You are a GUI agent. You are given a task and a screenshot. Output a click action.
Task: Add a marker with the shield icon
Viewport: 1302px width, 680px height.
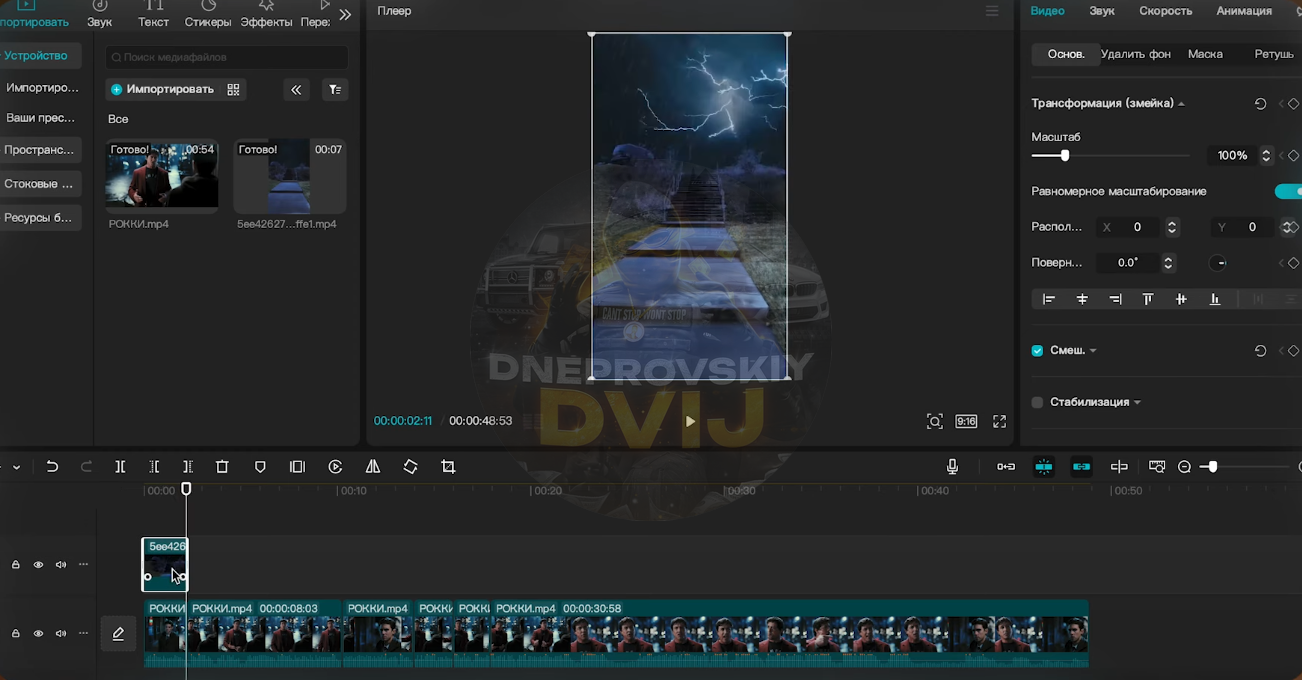coord(260,467)
